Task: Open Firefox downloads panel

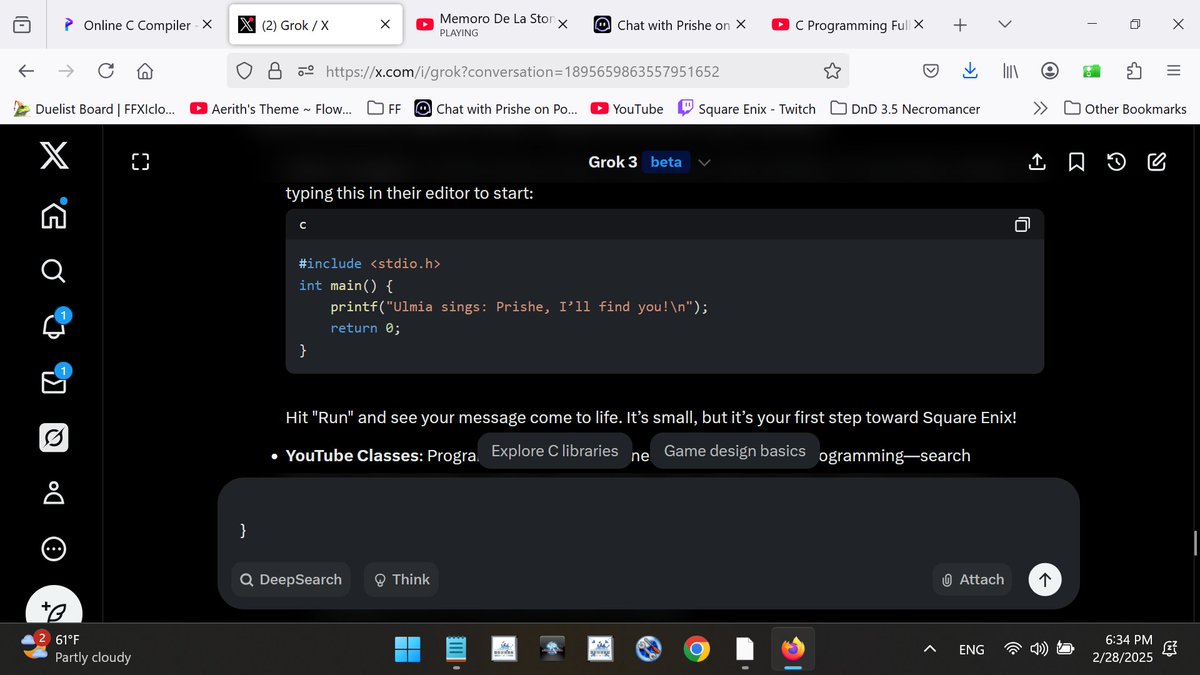Action: coord(969,71)
